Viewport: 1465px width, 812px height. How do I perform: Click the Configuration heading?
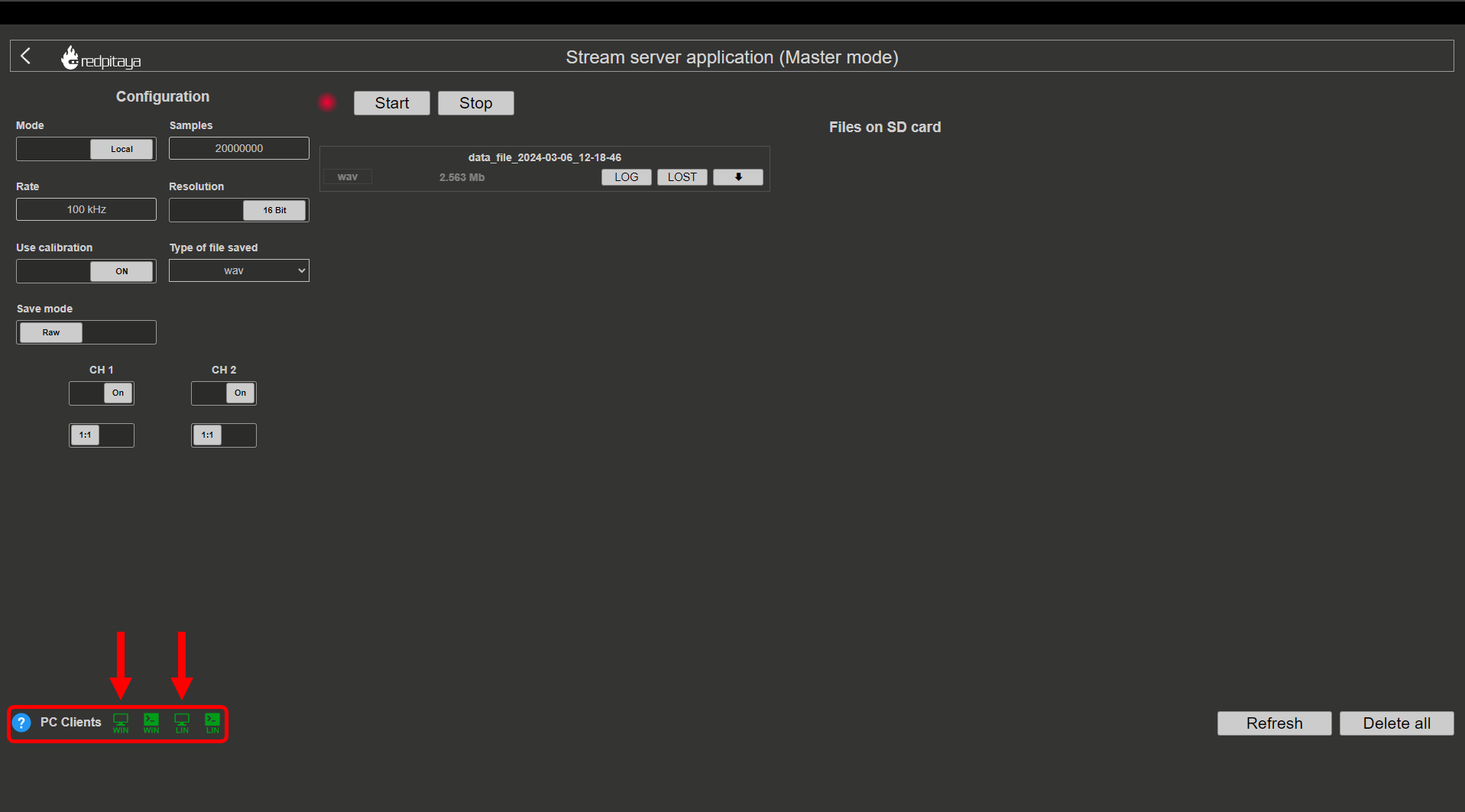click(x=163, y=97)
